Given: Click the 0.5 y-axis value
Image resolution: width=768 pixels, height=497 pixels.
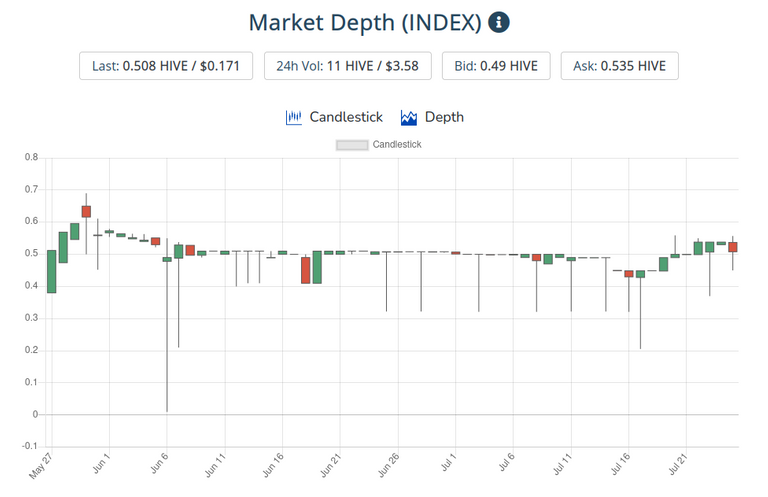Looking at the screenshot, I should coord(31,254).
